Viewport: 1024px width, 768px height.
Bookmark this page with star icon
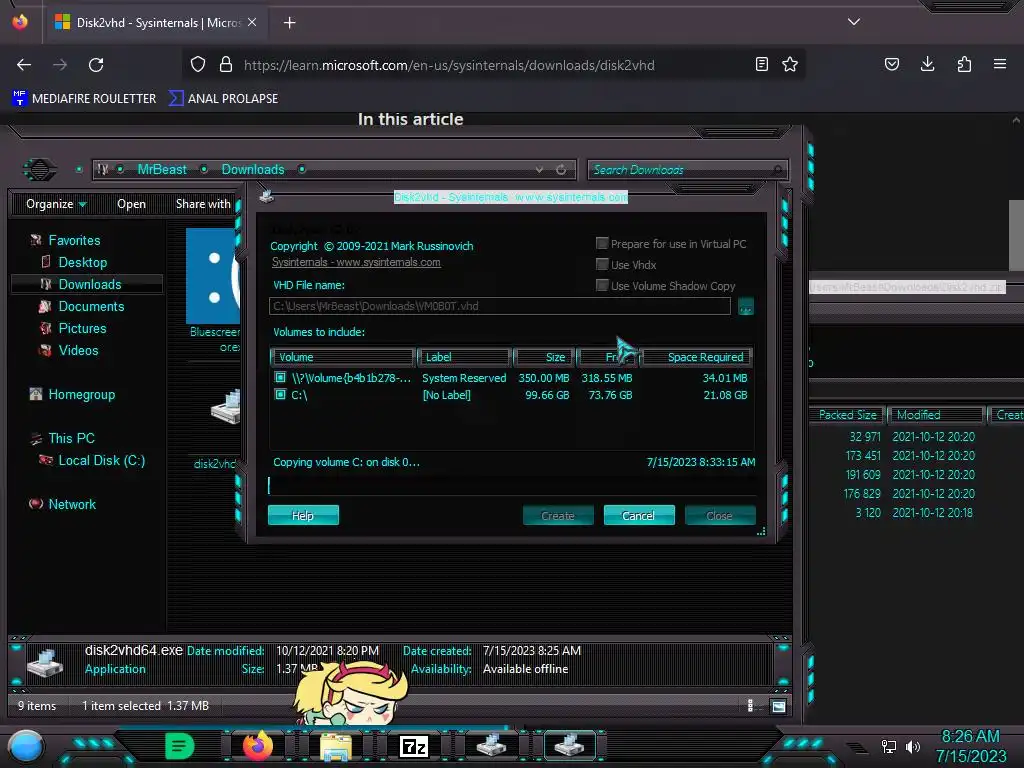(790, 64)
